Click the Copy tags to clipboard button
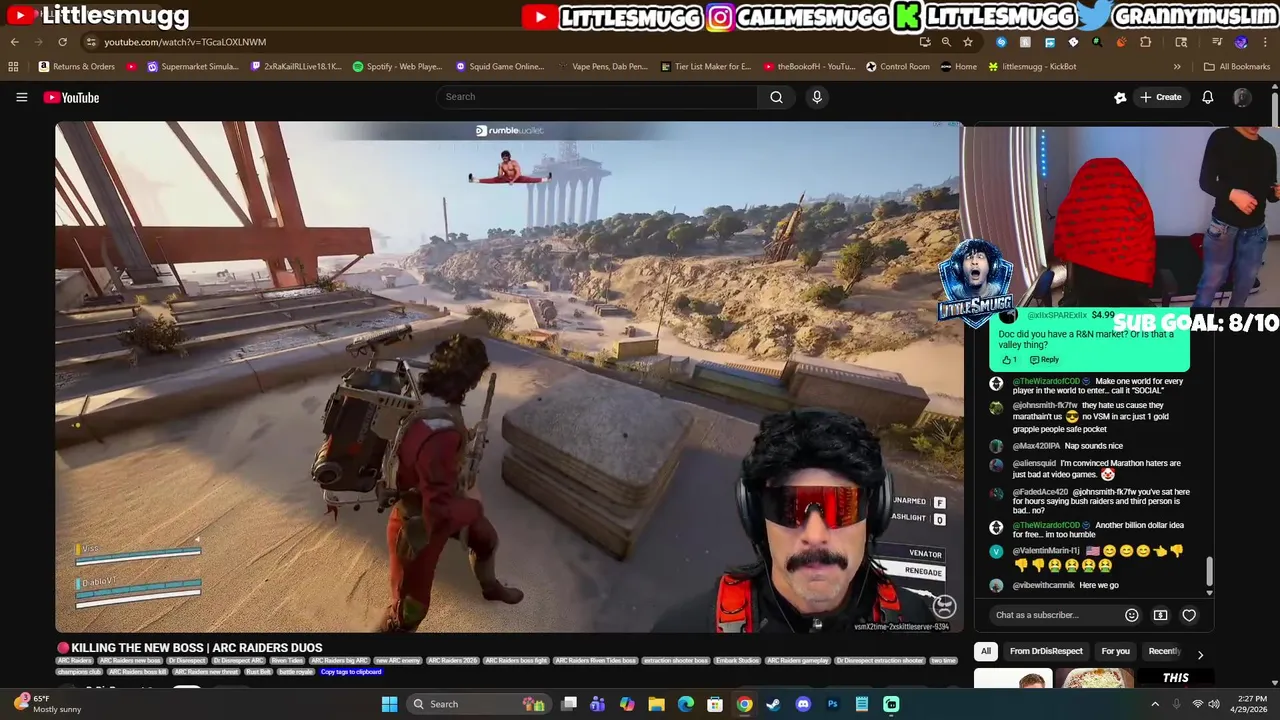Image resolution: width=1280 pixels, height=720 pixels. coord(351,672)
